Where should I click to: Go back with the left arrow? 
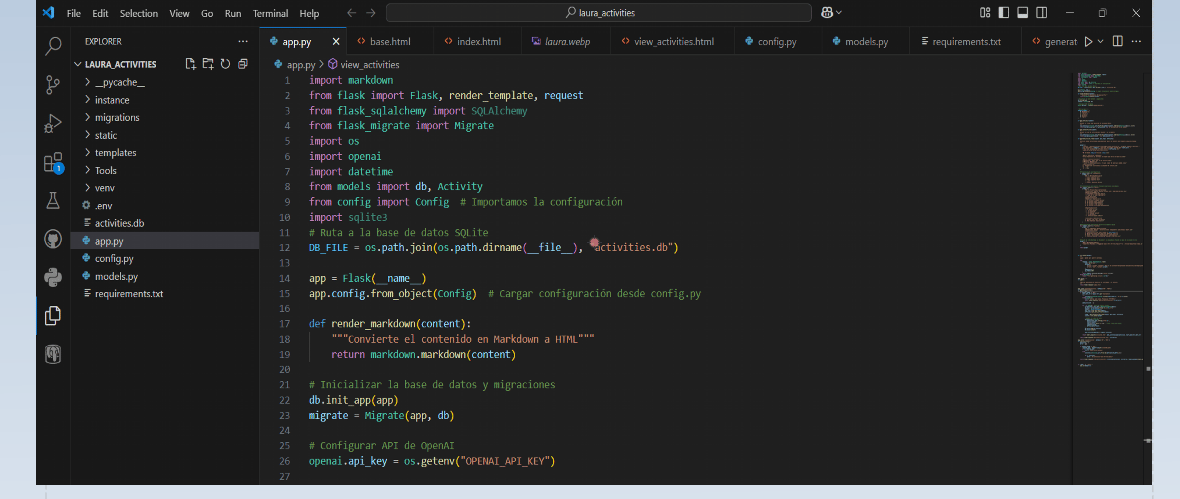(351, 13)
